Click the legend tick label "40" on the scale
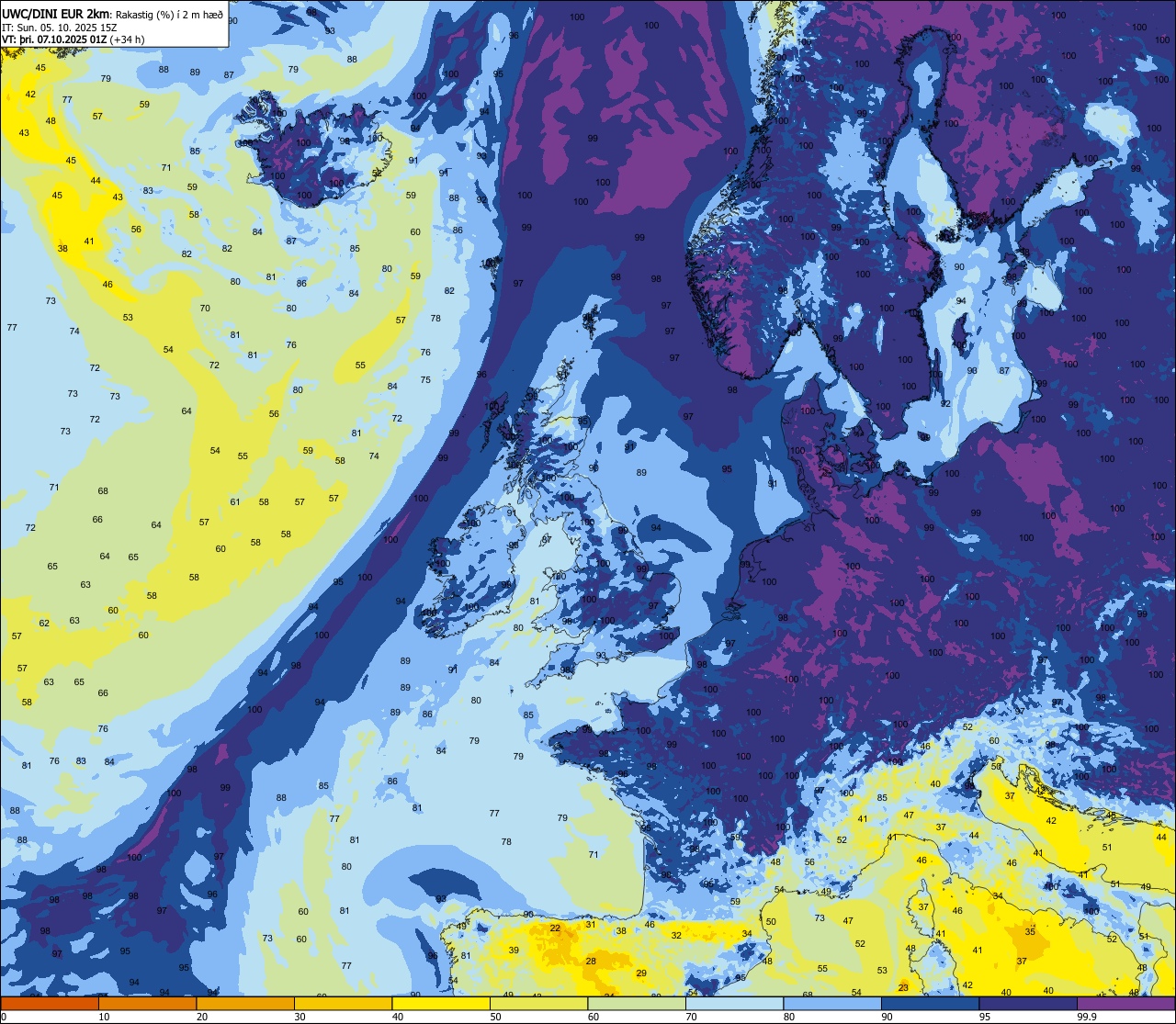This screenshot has width=1176, height=1024. [398, 1017]
